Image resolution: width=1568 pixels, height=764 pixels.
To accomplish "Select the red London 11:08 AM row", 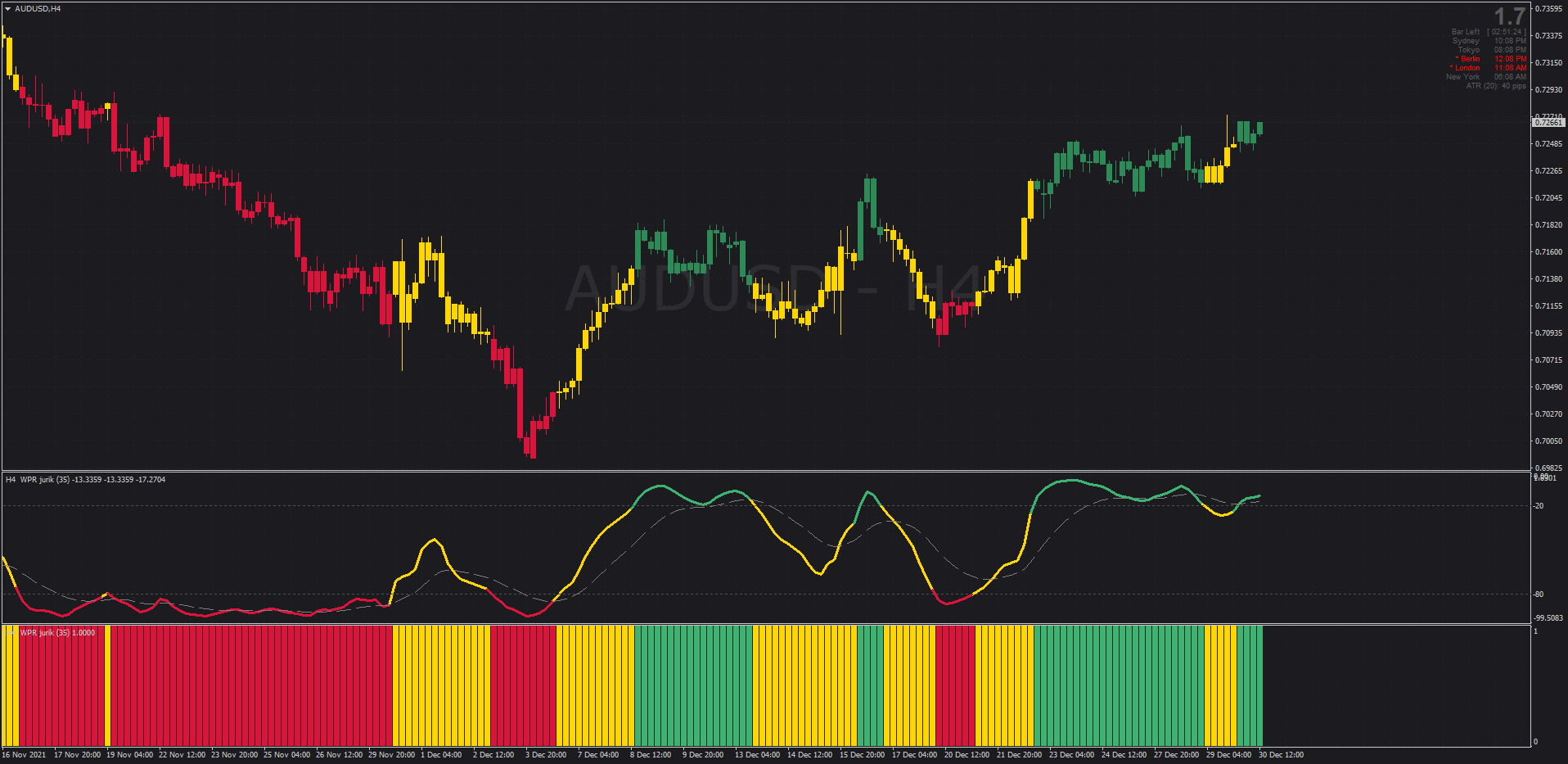I will (1488, 68).
